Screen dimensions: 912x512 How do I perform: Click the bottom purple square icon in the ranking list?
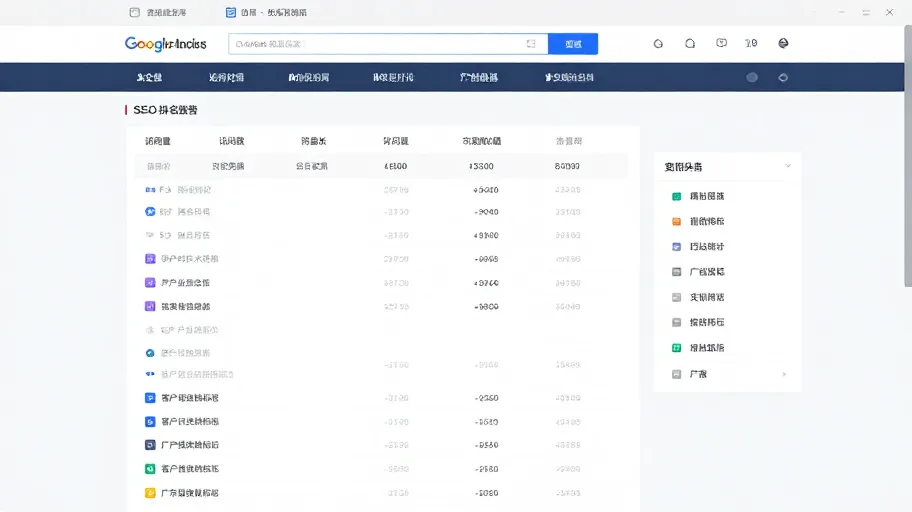(150, 306)
